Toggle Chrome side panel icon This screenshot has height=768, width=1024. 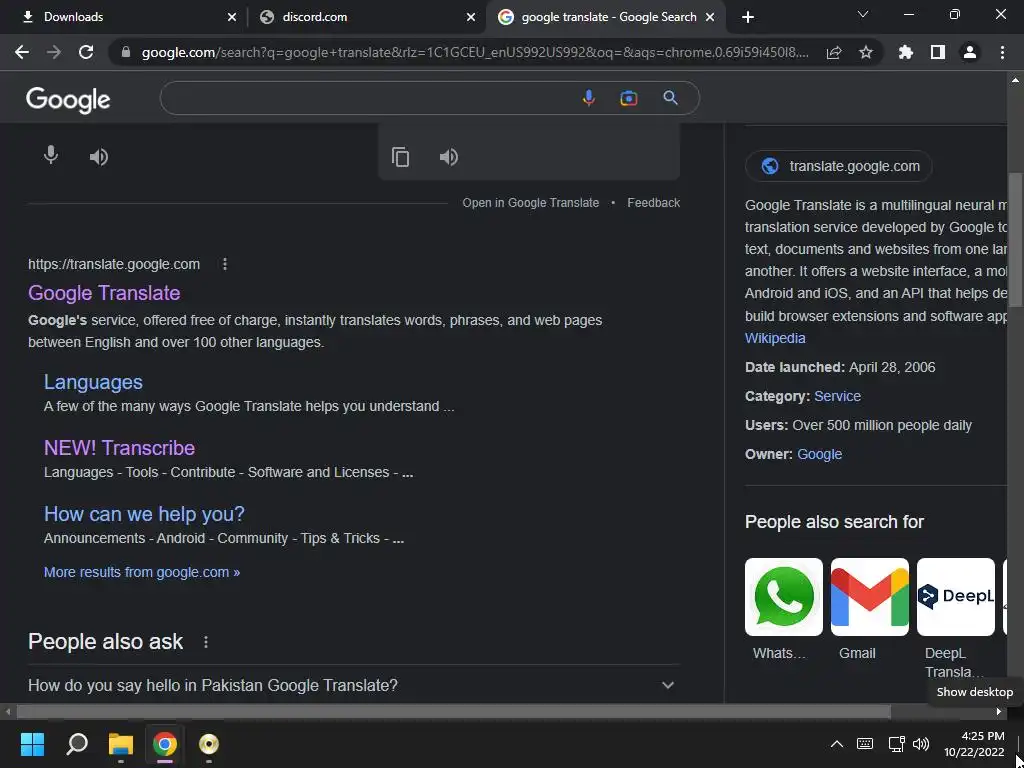click(x=938, y=52)
